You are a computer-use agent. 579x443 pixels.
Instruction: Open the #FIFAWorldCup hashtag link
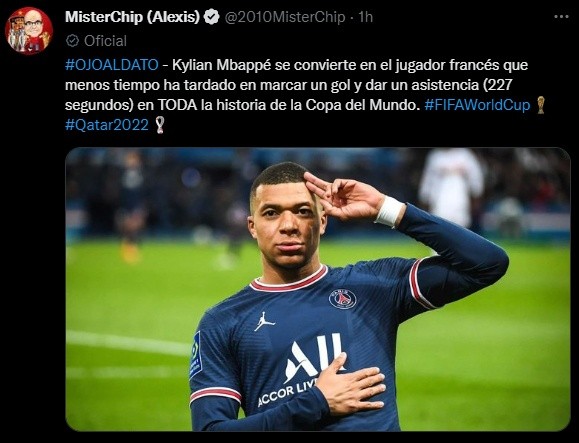coord(477,105)
